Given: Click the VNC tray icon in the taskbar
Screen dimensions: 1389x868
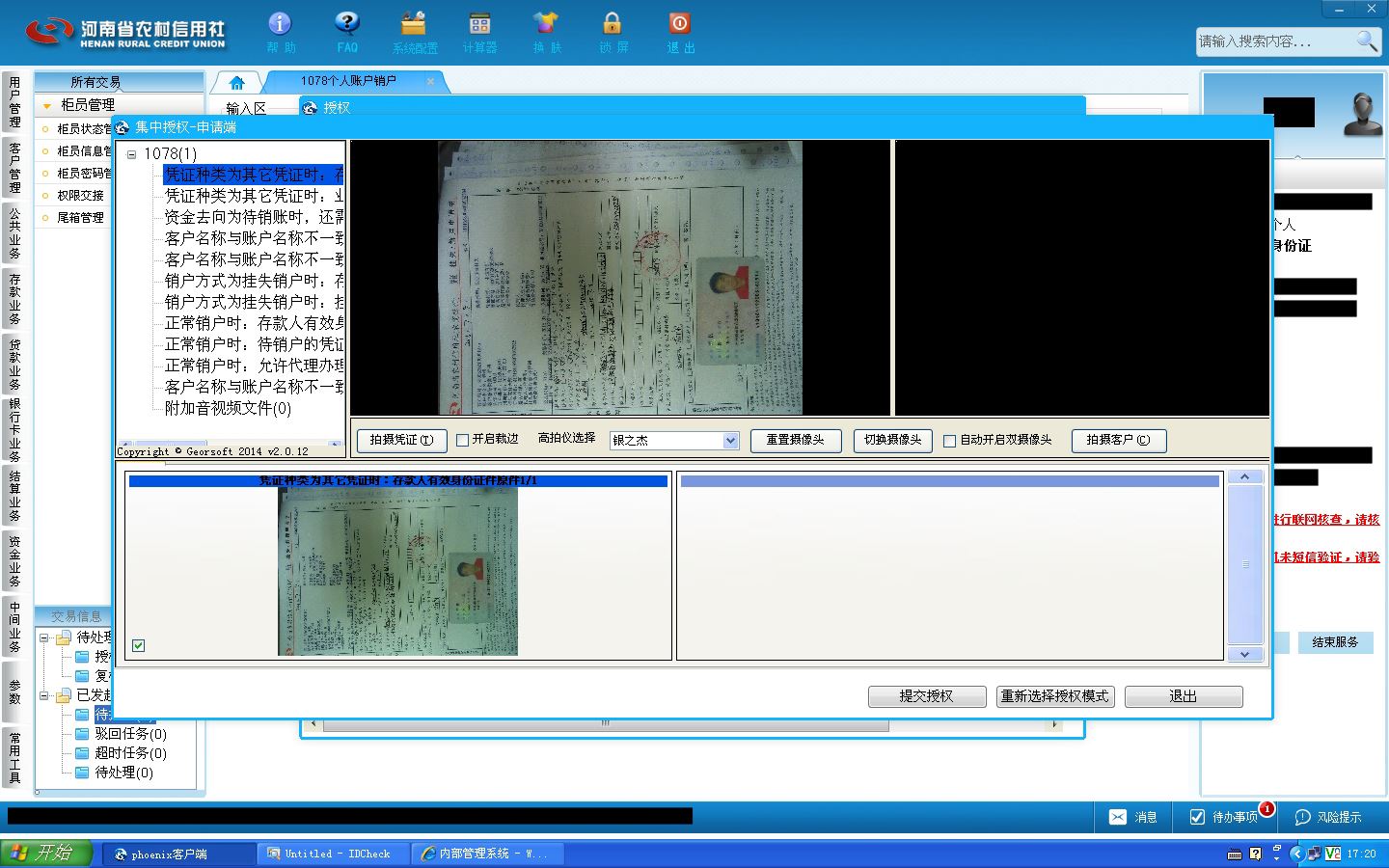Looking at the screenshot, I should 1333,854.
